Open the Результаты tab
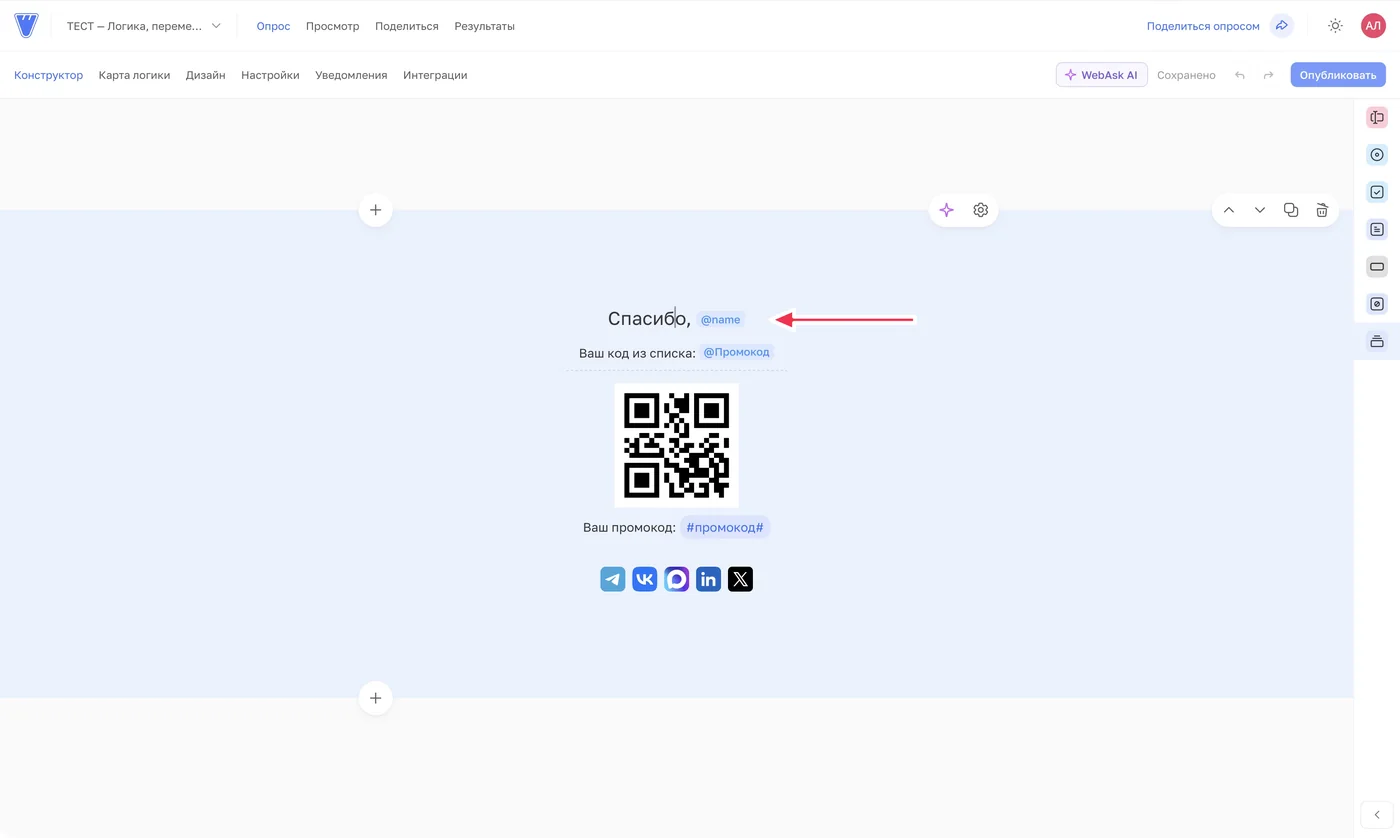Image resolution: width=1400 pixels, height=838 pixels. pyautogui.click(x=484, y=26)
